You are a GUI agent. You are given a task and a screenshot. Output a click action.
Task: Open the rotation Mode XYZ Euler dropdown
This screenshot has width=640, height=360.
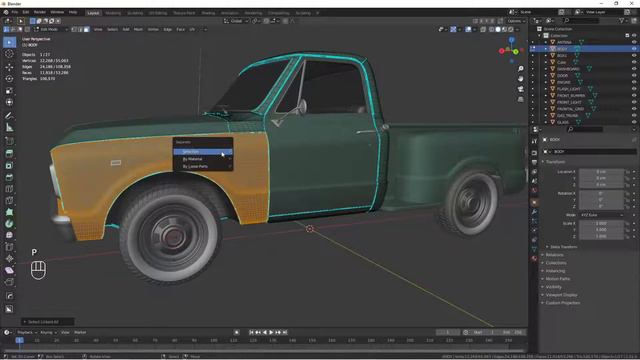click(x=601, y=215)
